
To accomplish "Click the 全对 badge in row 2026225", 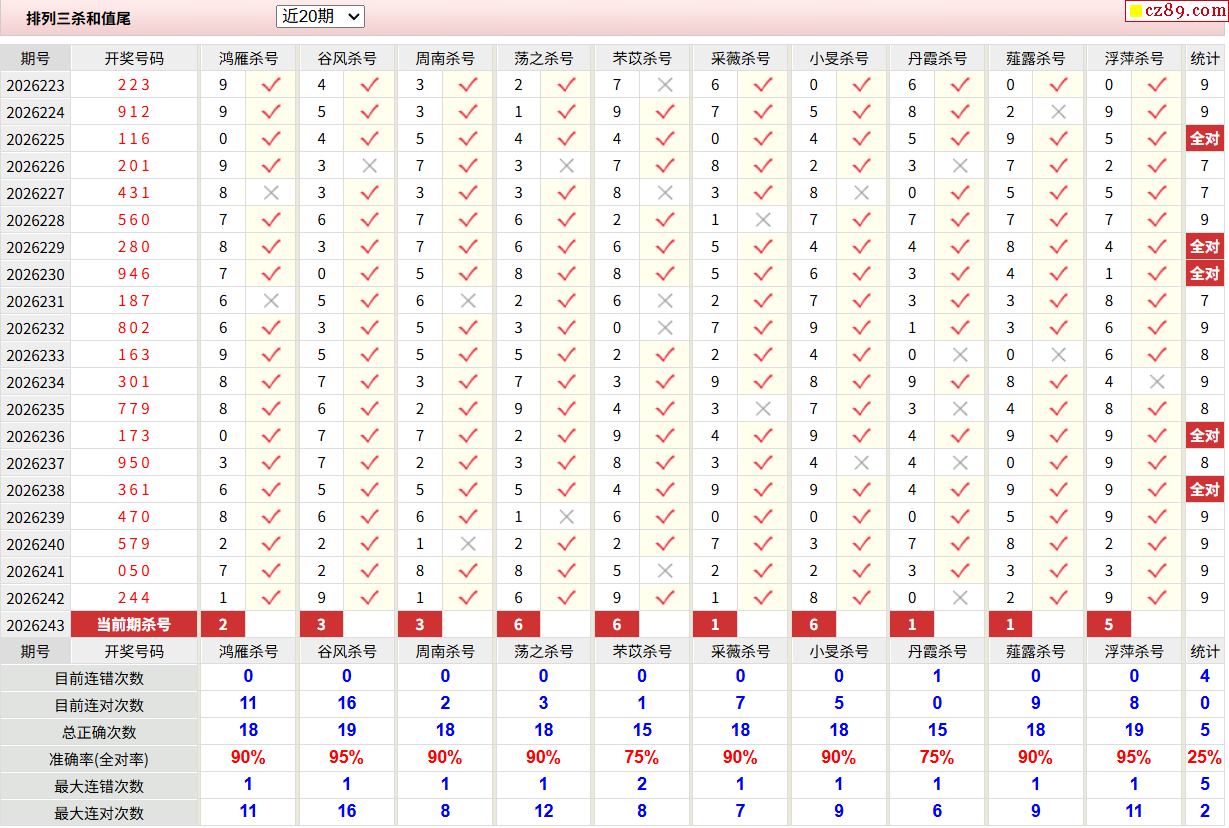I will tap(1205, 139).
